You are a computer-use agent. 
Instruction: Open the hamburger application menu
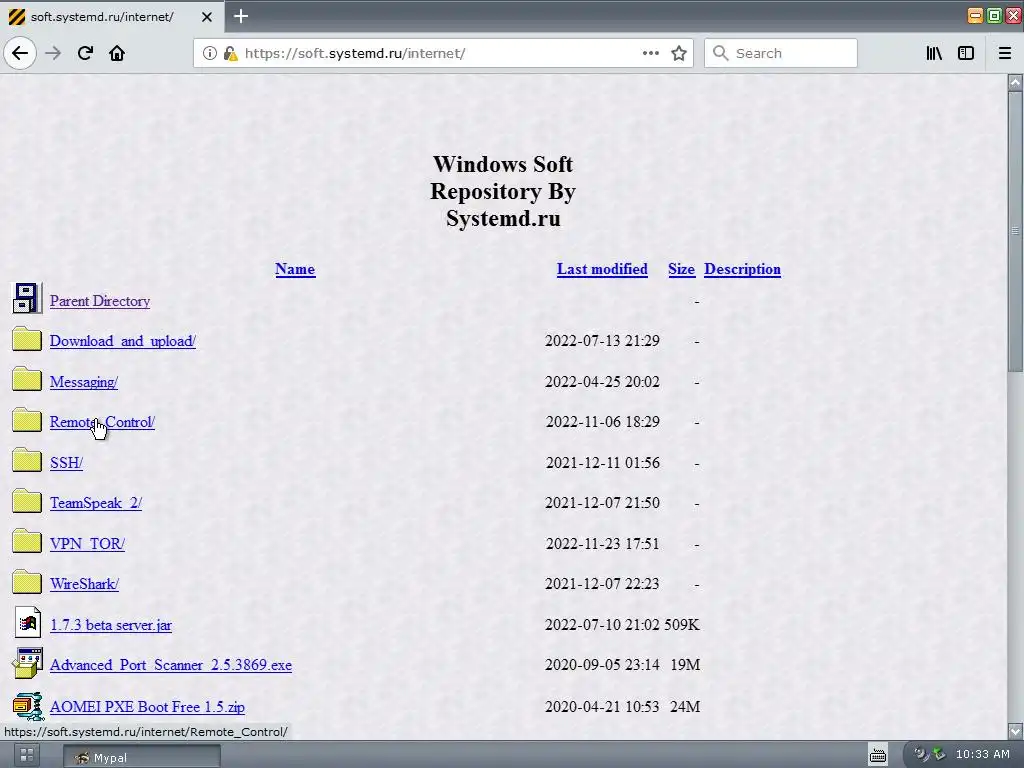tap(1005, 53)
